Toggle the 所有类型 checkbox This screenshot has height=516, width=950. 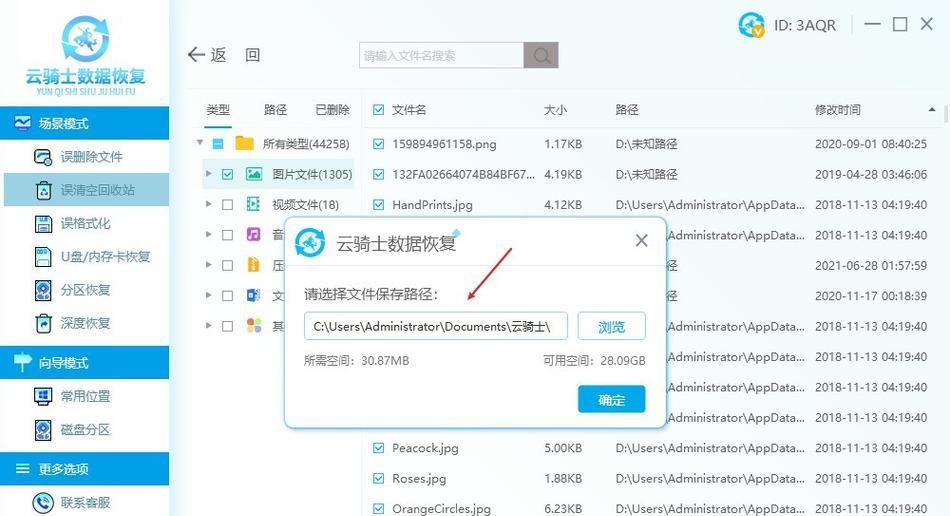pyautogui.click(x=218, y=144)
